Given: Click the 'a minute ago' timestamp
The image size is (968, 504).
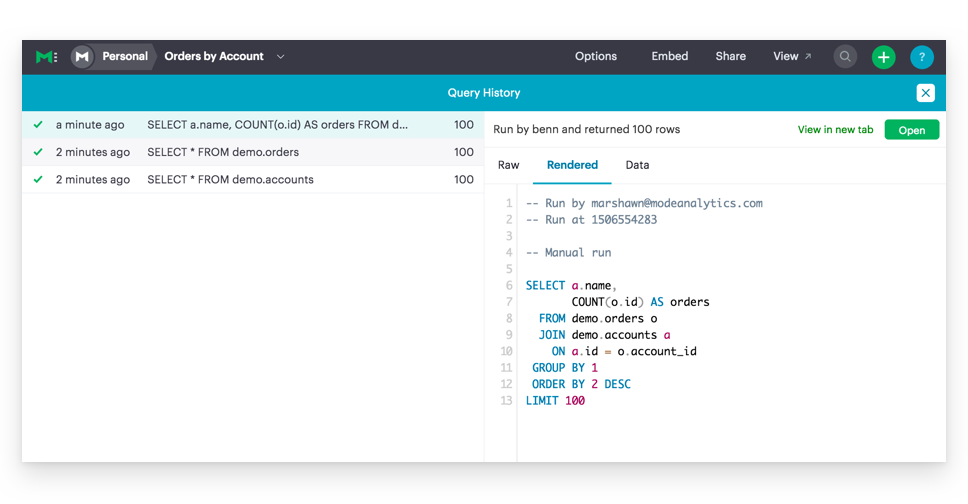Looking at the screenshot, I should (x=90, y=125).
